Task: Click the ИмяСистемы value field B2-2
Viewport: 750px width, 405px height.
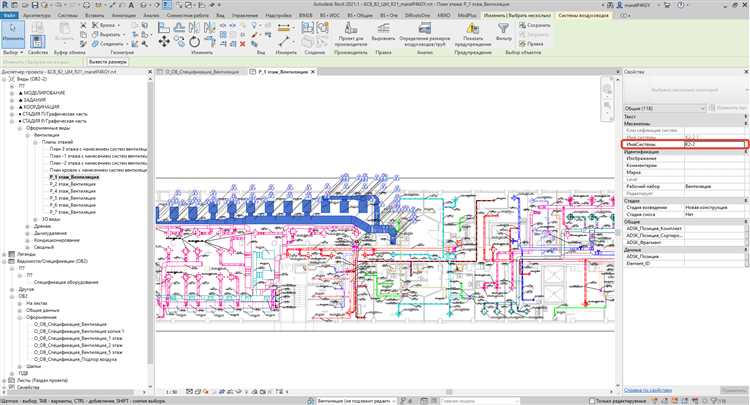Action: (715, 144)
